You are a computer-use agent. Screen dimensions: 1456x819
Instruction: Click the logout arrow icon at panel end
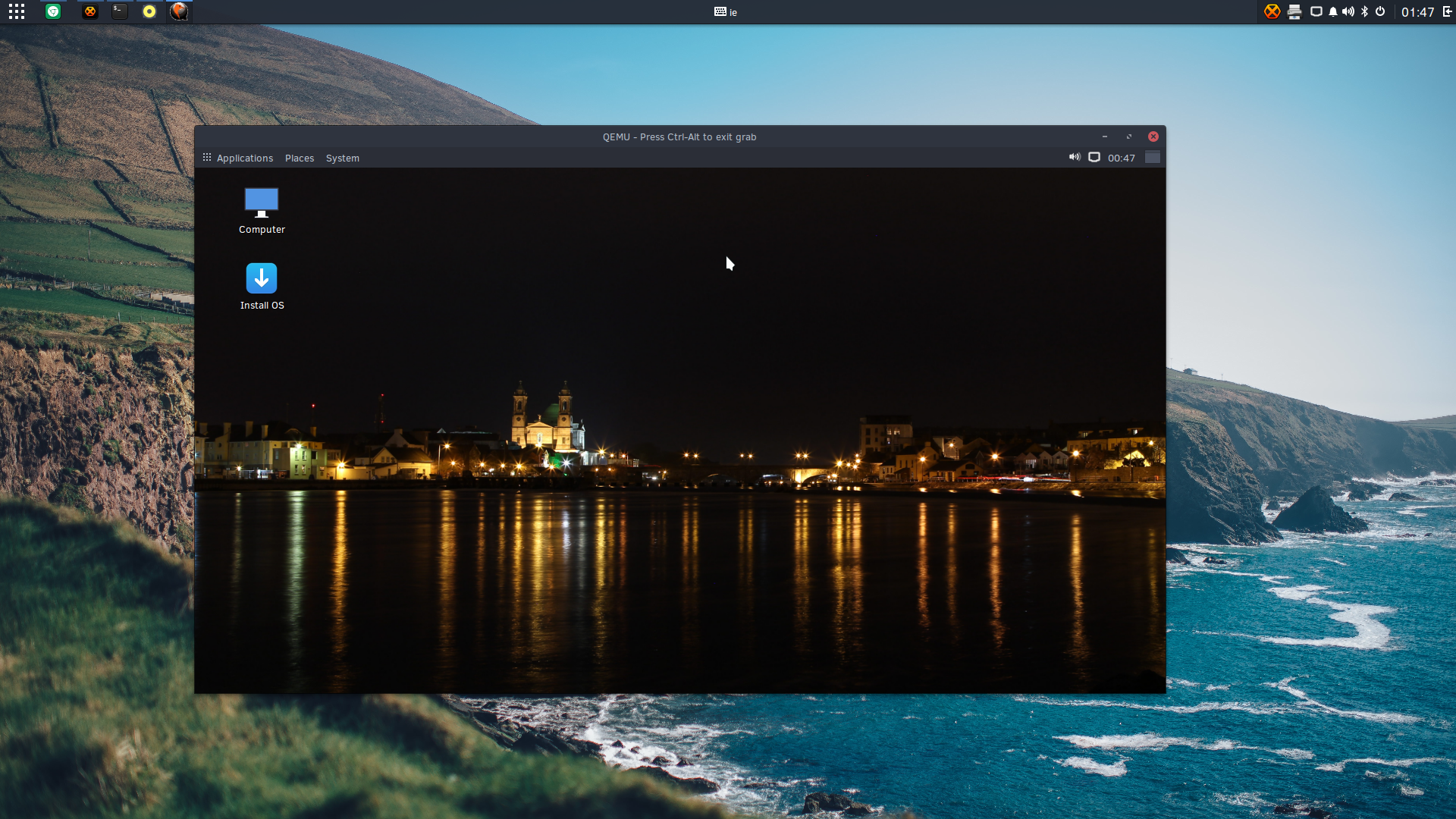pyautogui.click(x=1447, y=11)
